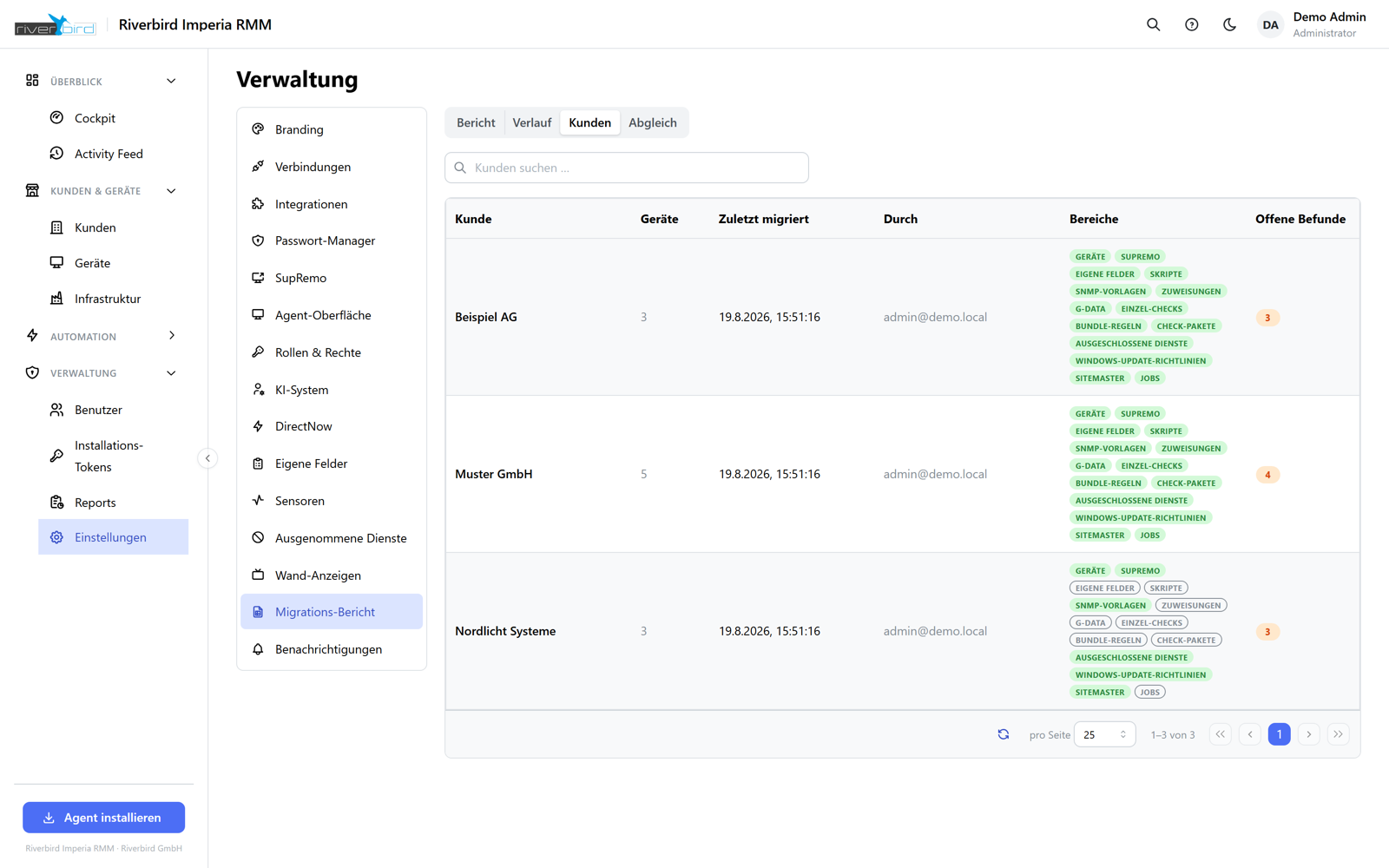Click the Agent installieren button
Image resolution: width=1389 pixels, height=868 pixels.
[x=104, y=818]
